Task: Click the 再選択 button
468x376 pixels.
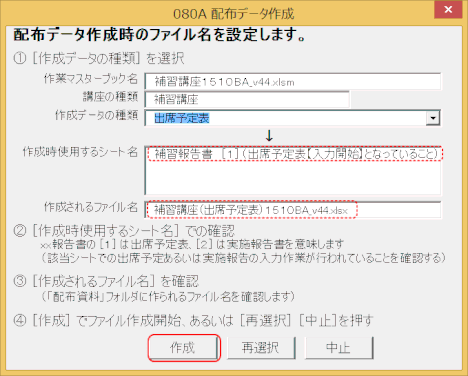Action: (x=261, y=348)
